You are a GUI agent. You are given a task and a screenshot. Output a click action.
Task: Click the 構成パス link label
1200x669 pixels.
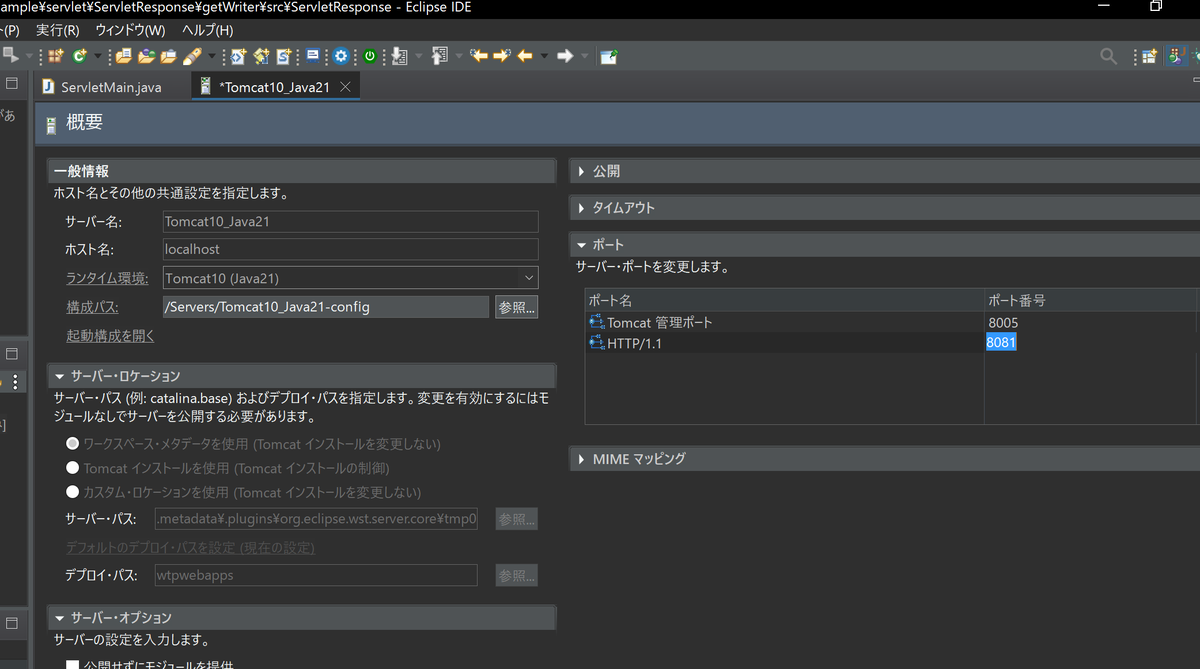pyautogui.click(x=93, y=307)
